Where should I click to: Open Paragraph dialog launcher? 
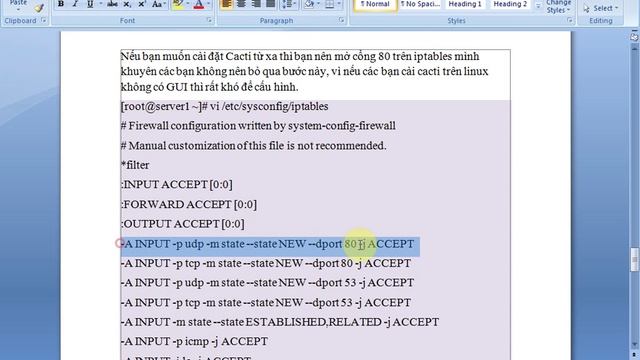point(341,20)
